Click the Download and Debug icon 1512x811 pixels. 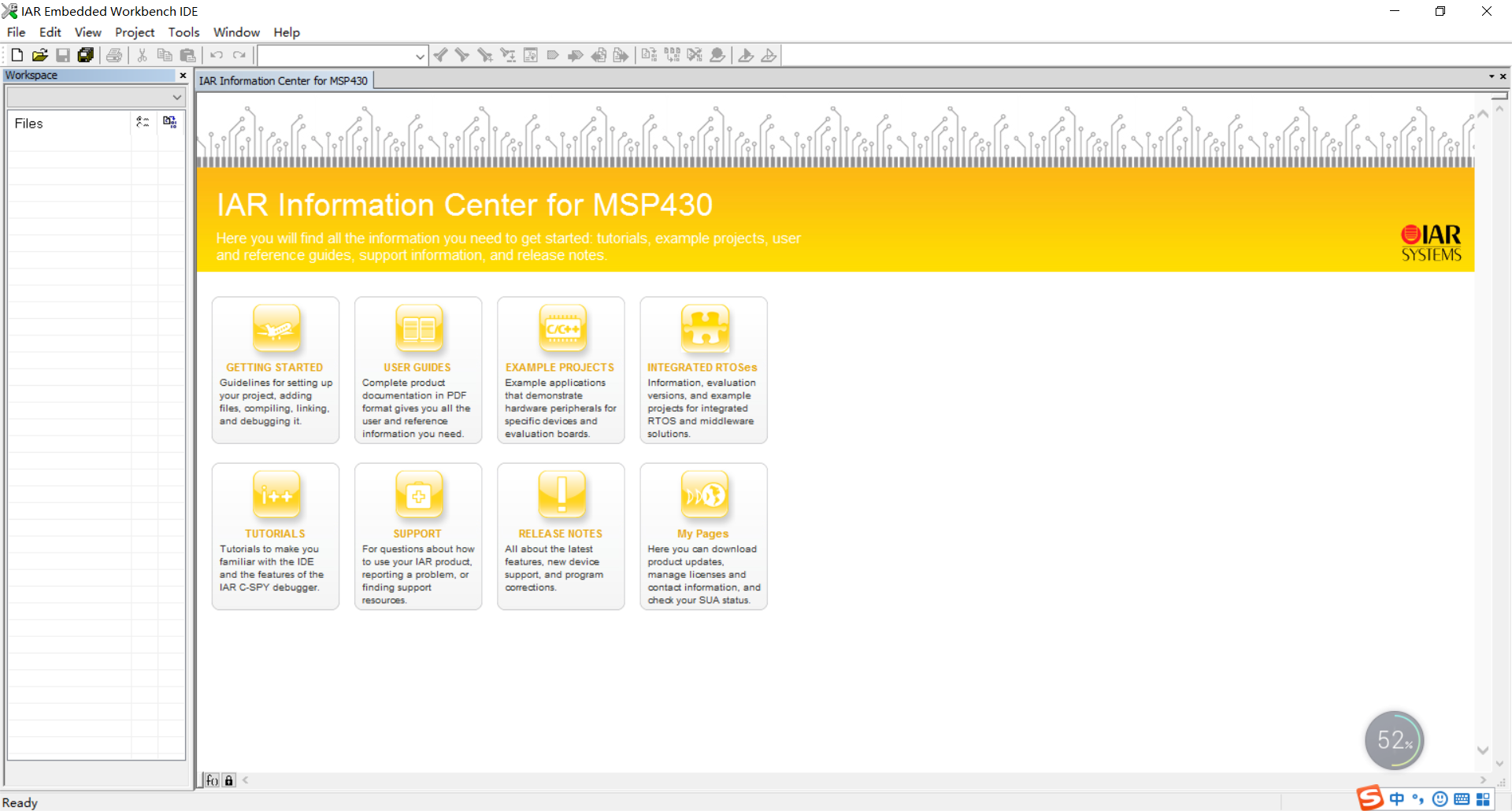(746, 55)
